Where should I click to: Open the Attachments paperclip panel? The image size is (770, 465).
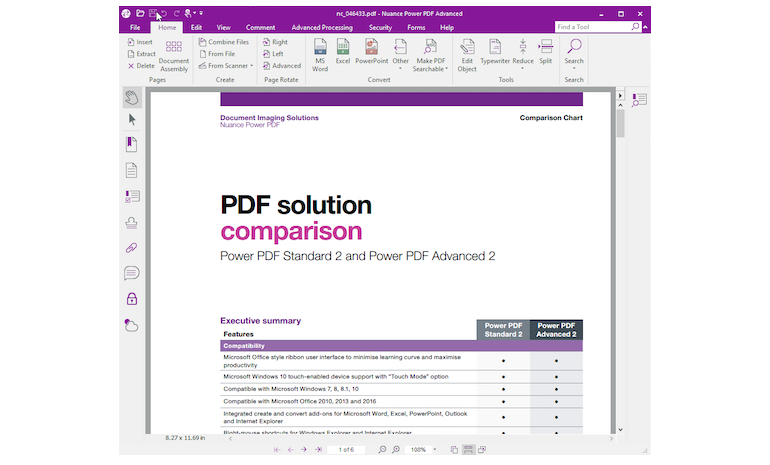[131, 248]
